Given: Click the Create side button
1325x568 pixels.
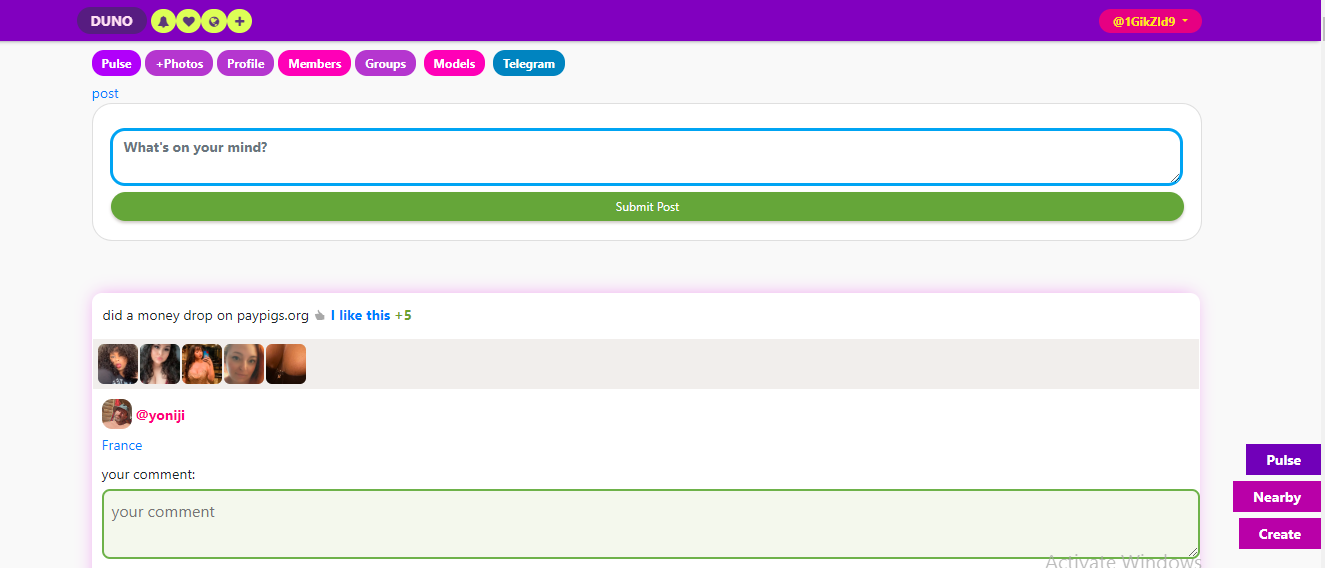Looking at the screenshot, I should 1280,534.
